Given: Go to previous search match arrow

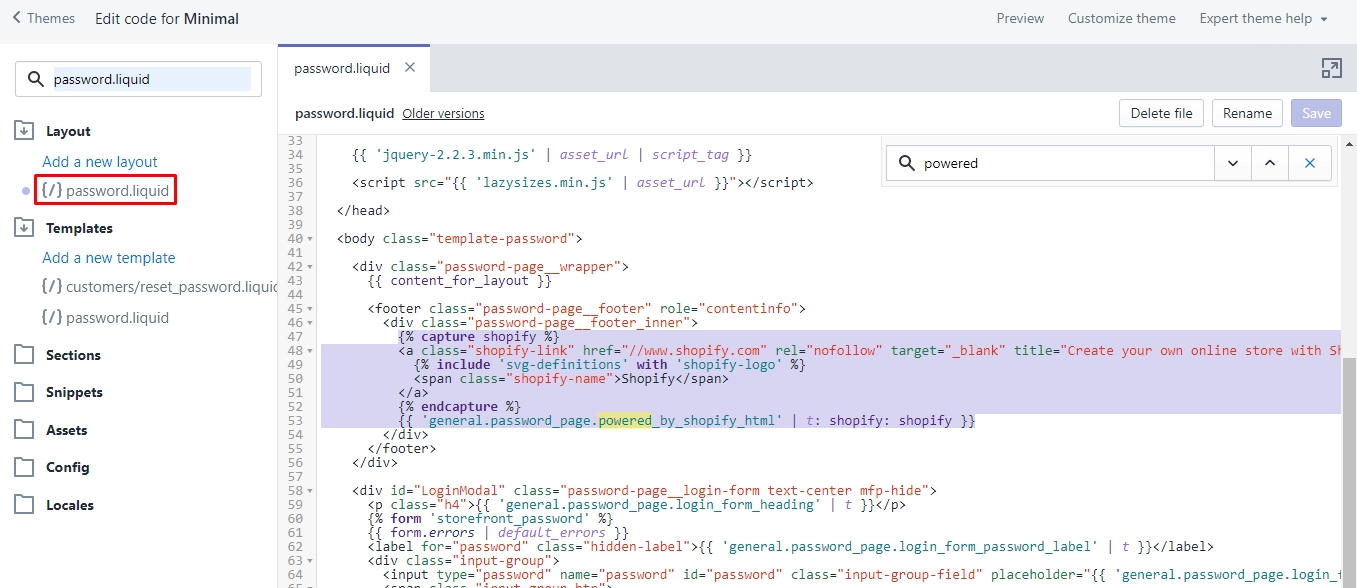Looking at the screenshot, I should [x=1269, y=163].
